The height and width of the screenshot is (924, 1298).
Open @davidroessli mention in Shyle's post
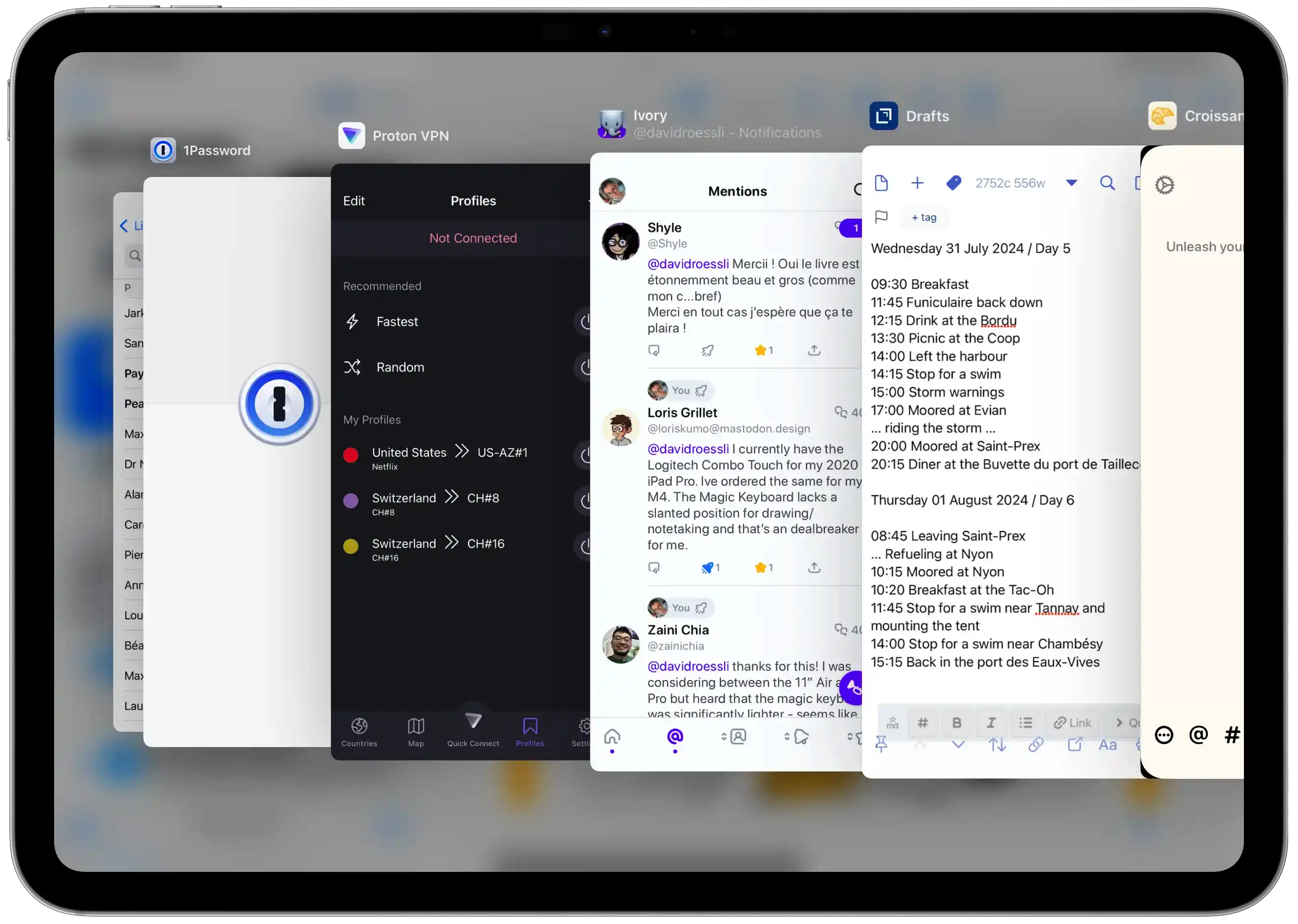click(x=688, y=264)
